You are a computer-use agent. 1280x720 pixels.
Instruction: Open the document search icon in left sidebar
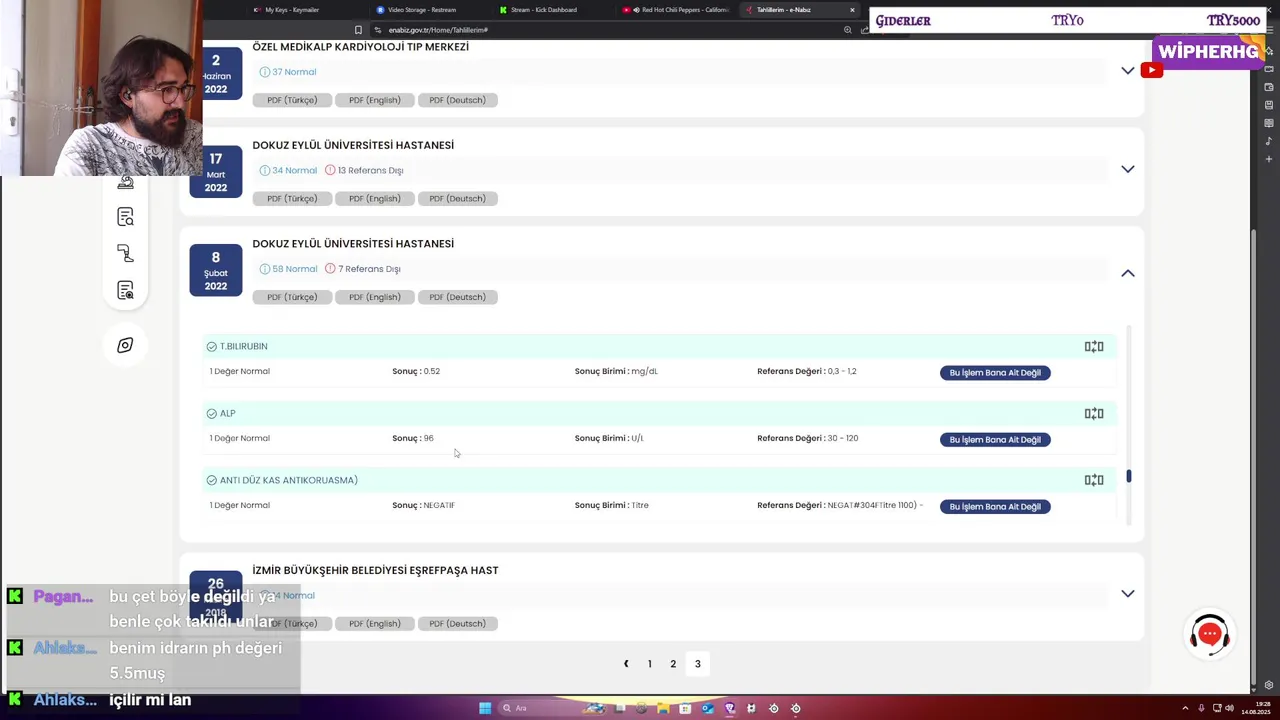(125, 217)
